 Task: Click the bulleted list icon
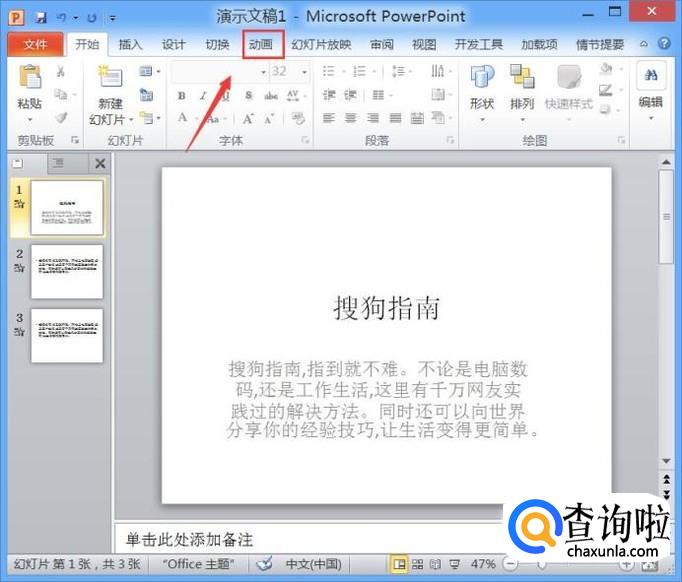pyautogui.click(x=329, y=71)
